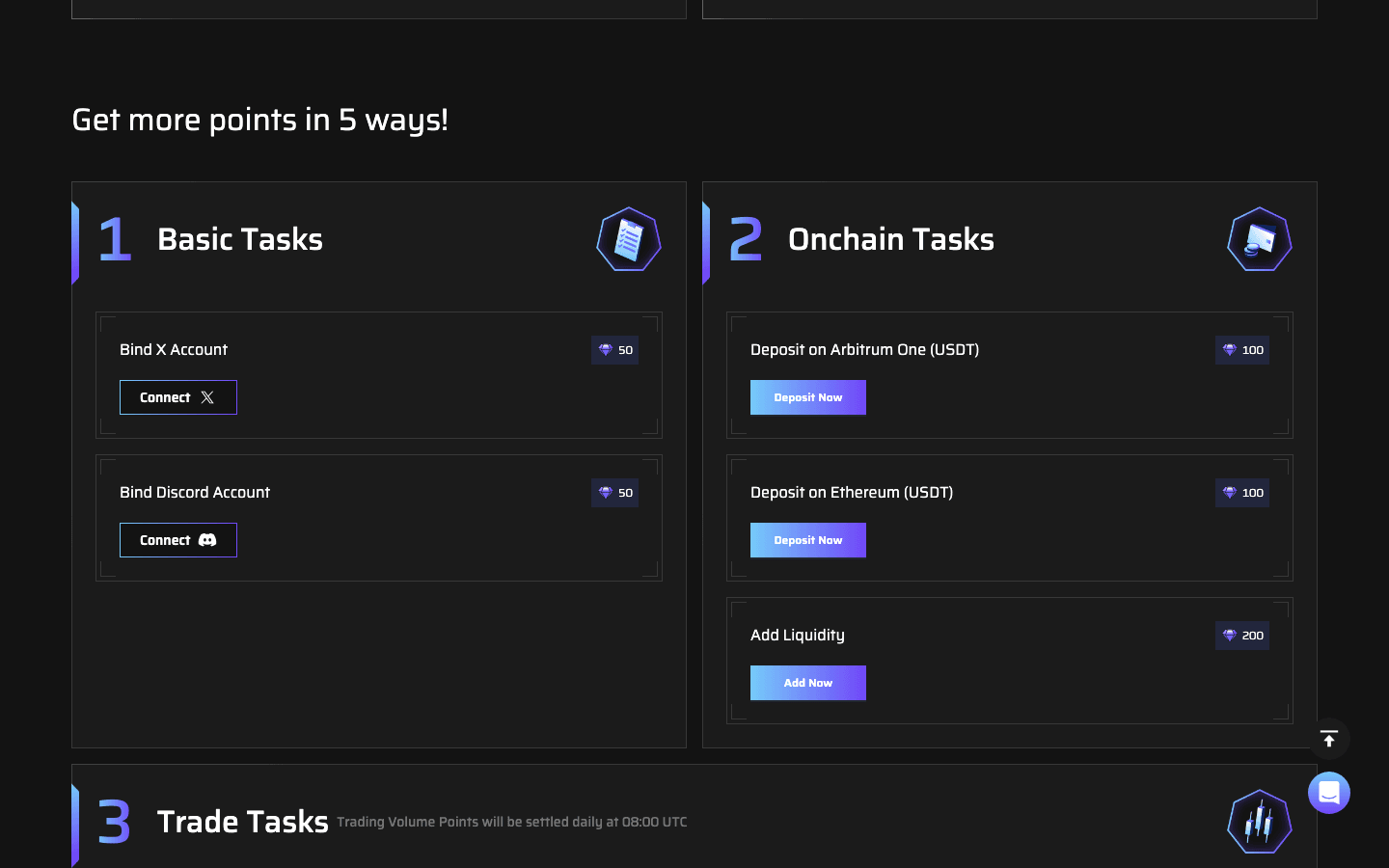Screen dimensions: 1389x868
Task: Click the Add Liquidity task title
Action: click(798, 635)
